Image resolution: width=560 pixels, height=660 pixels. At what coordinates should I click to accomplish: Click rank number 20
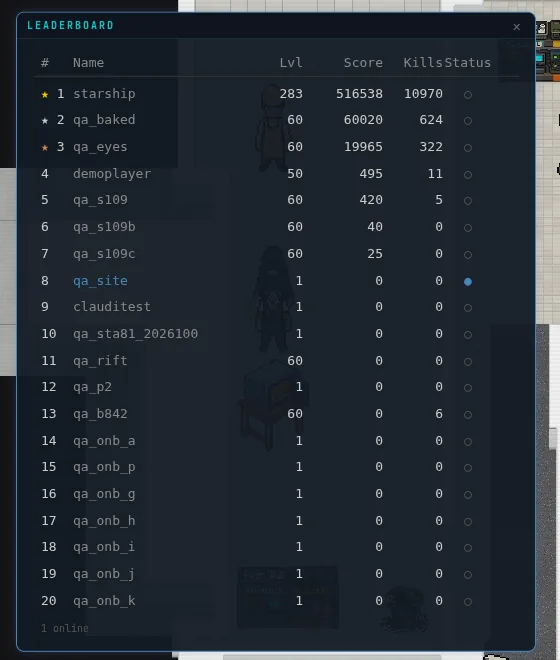[49, 601]
